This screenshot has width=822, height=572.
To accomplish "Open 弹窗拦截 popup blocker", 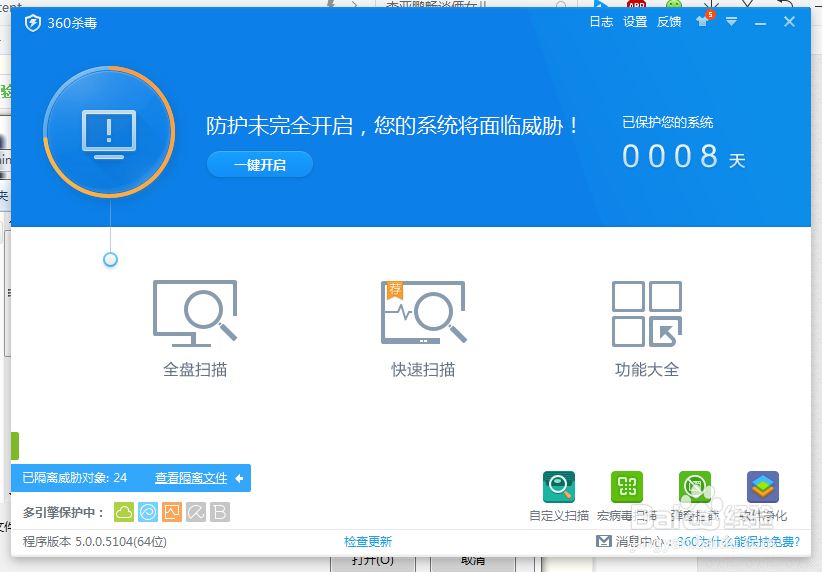I will click(x=695, y=496).
